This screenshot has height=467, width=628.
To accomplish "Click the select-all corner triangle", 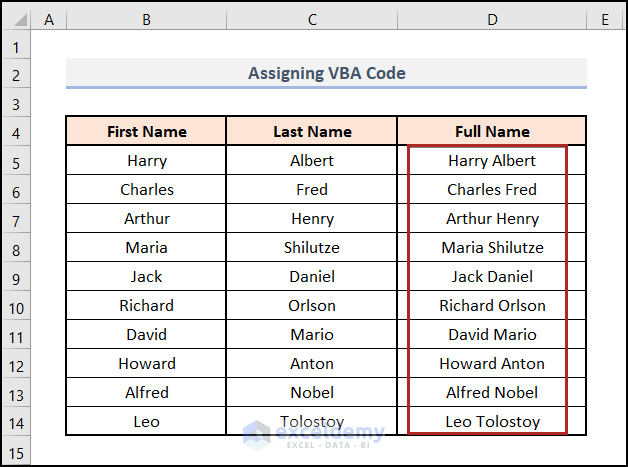I will [17, 18].
